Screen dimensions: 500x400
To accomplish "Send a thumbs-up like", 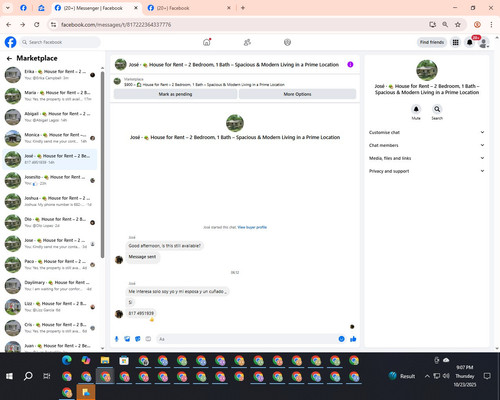I will [353, 339].
